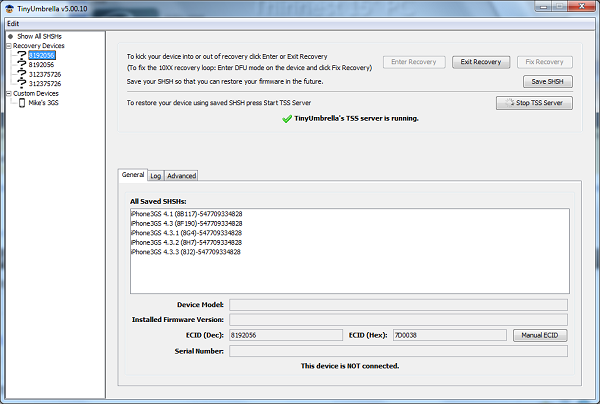The height and width of the screenshot is (404, 600).
Task: Click the 'This device is NOT connected.' text
Action: coord(350,366)
